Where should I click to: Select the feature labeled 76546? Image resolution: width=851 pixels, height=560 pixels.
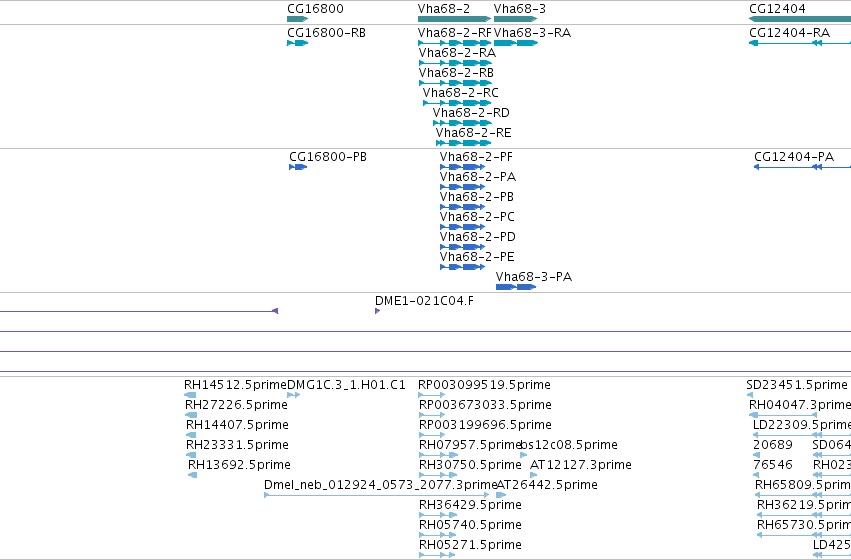tap(773, 465)
